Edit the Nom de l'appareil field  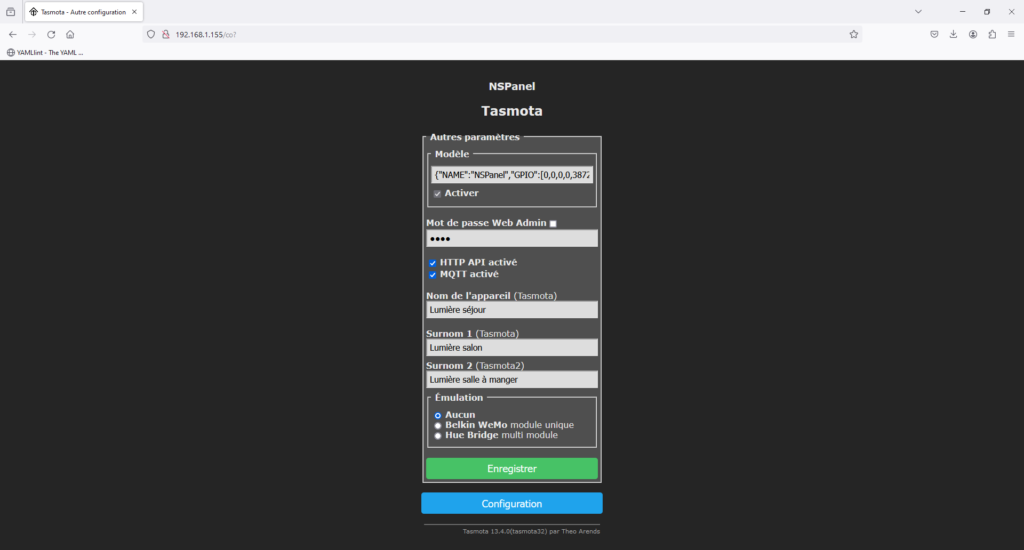512,310
